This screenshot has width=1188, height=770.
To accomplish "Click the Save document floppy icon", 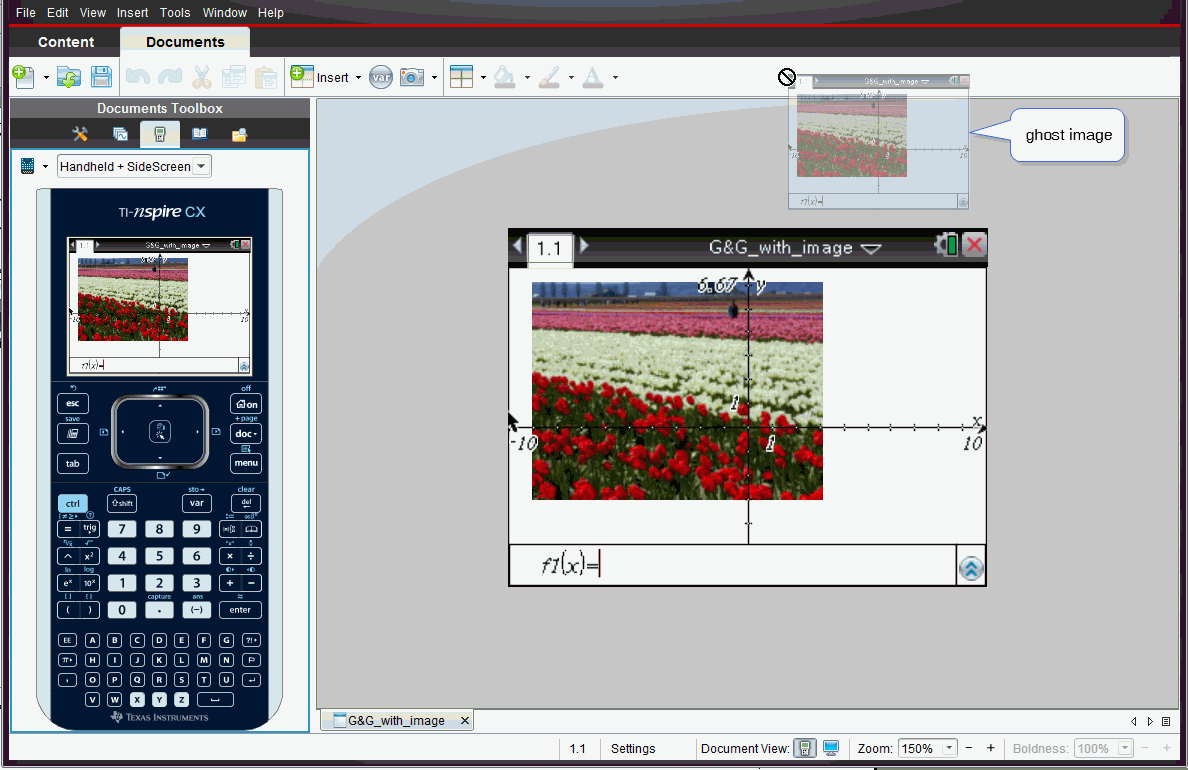I will tap(101, 77).
